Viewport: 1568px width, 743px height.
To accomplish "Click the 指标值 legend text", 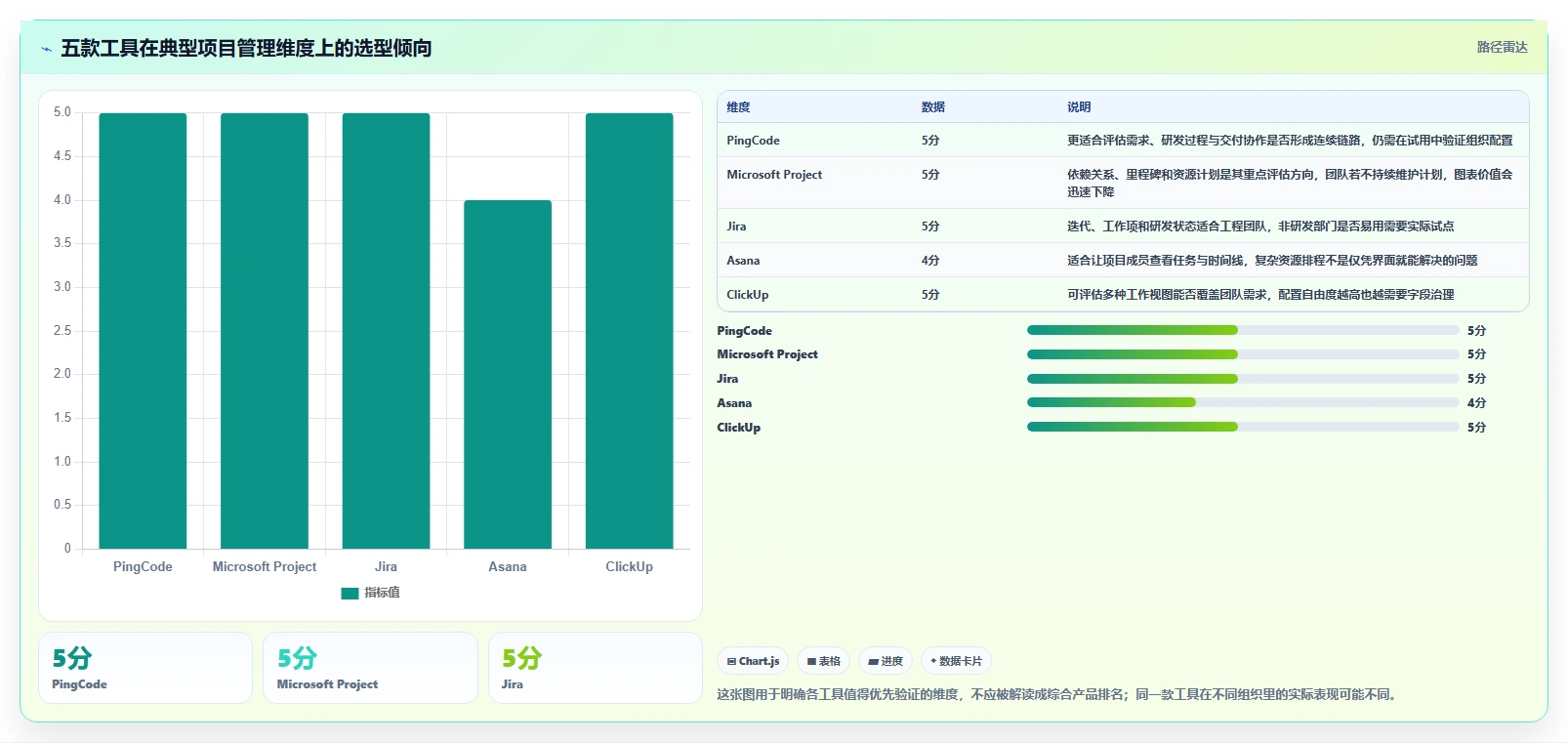I will click(382, 593).
